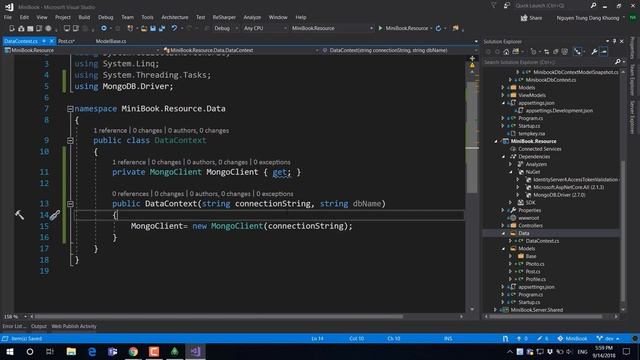The image size is (640, 360).
Task: Toggle auto-hide pin of Solution Explorer
Action: click(614, 41)
